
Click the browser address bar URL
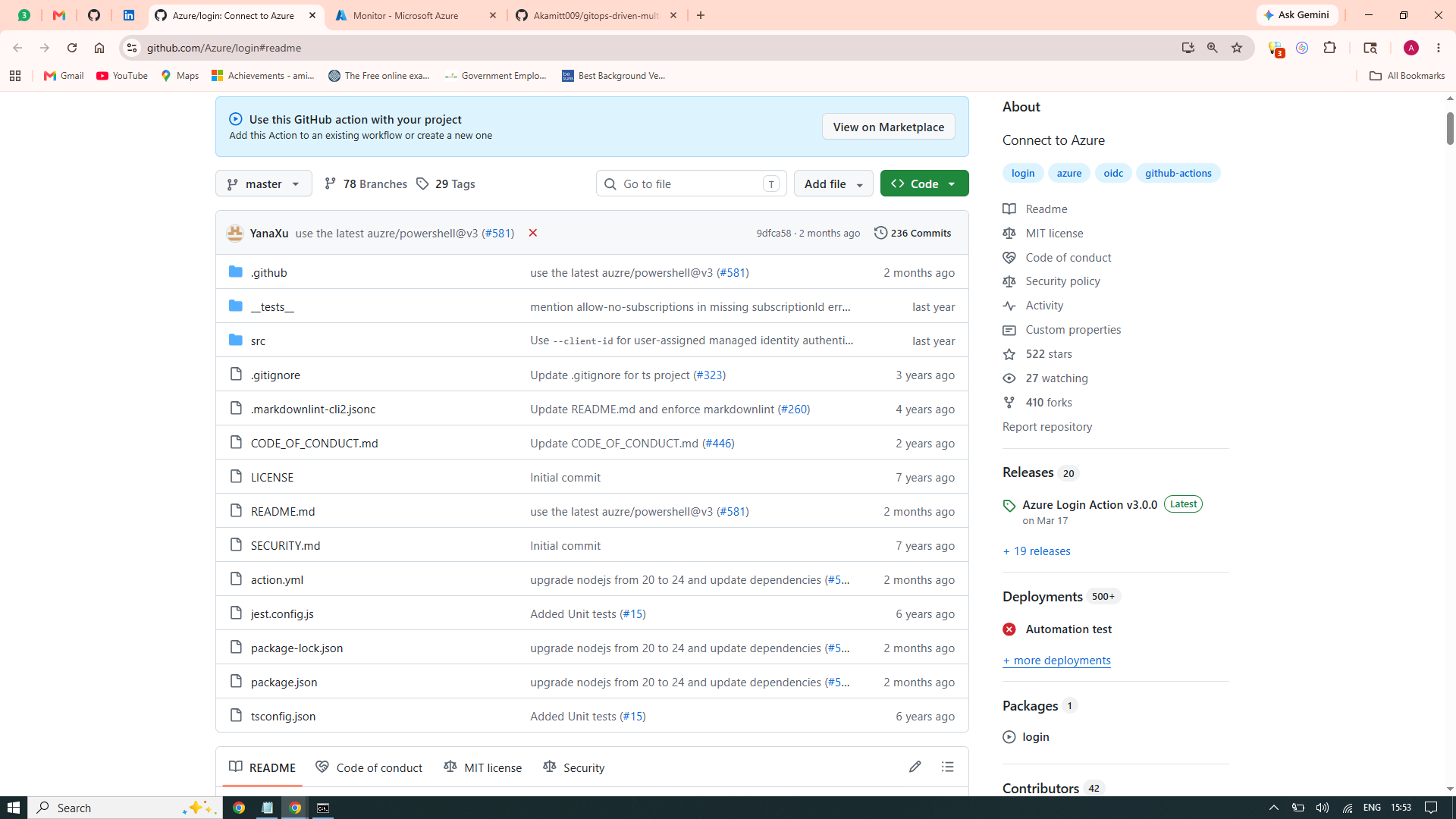(224, 48)
